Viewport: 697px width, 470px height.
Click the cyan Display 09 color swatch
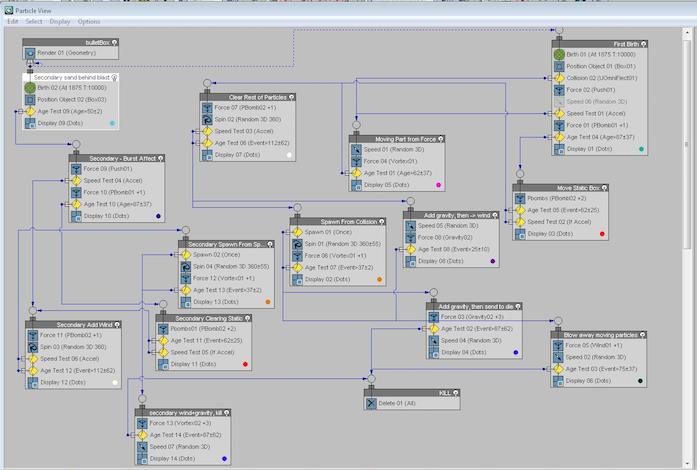pos(112,123)
